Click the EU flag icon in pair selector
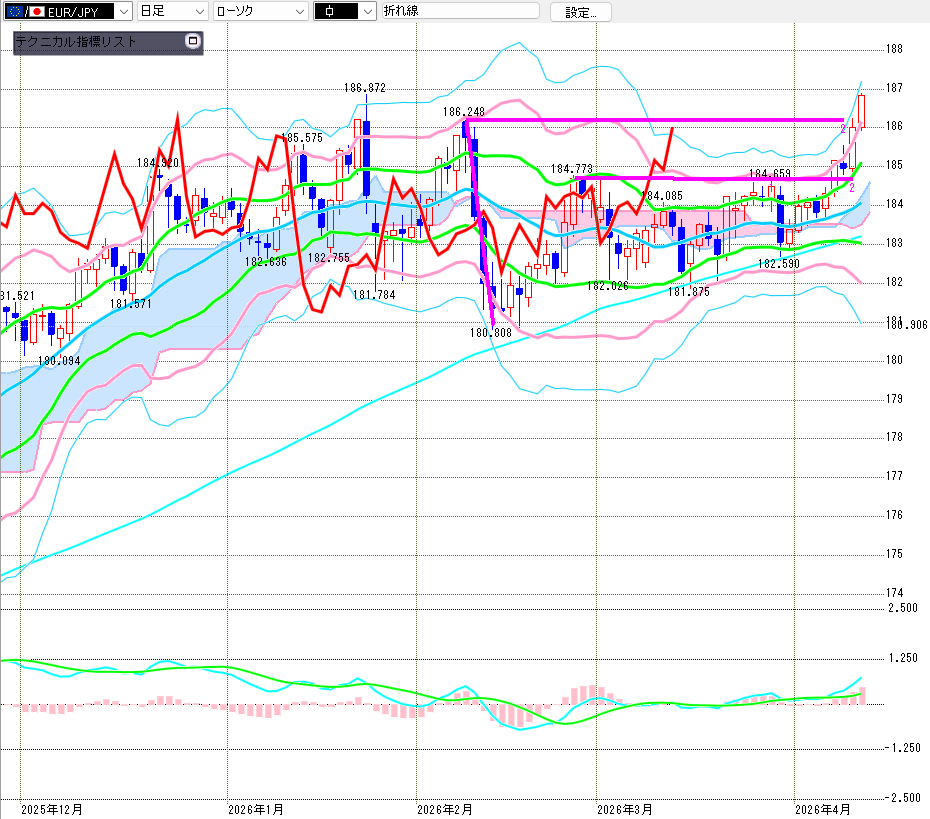The image size is (930, 819). [x=14, y=11]
